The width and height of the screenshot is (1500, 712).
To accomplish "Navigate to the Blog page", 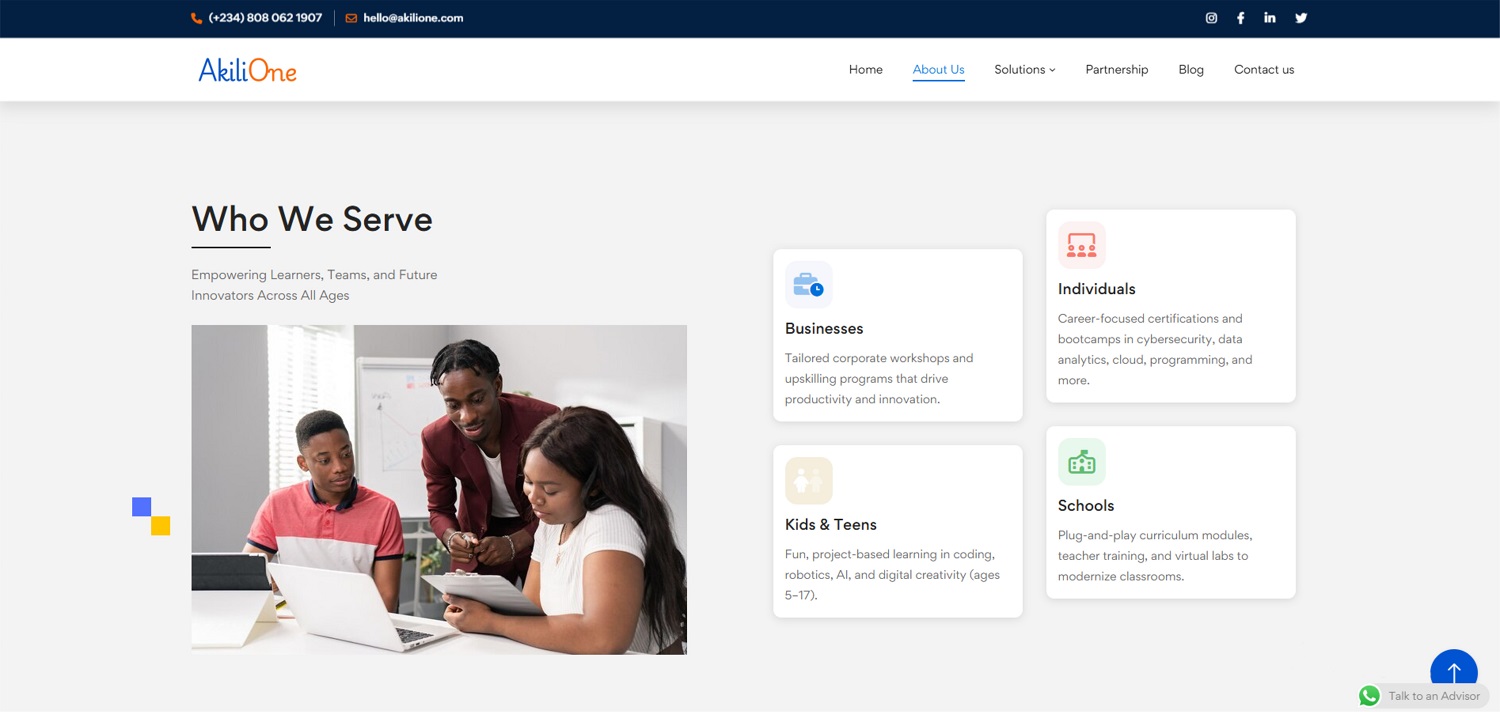I will coord(1190,70).
